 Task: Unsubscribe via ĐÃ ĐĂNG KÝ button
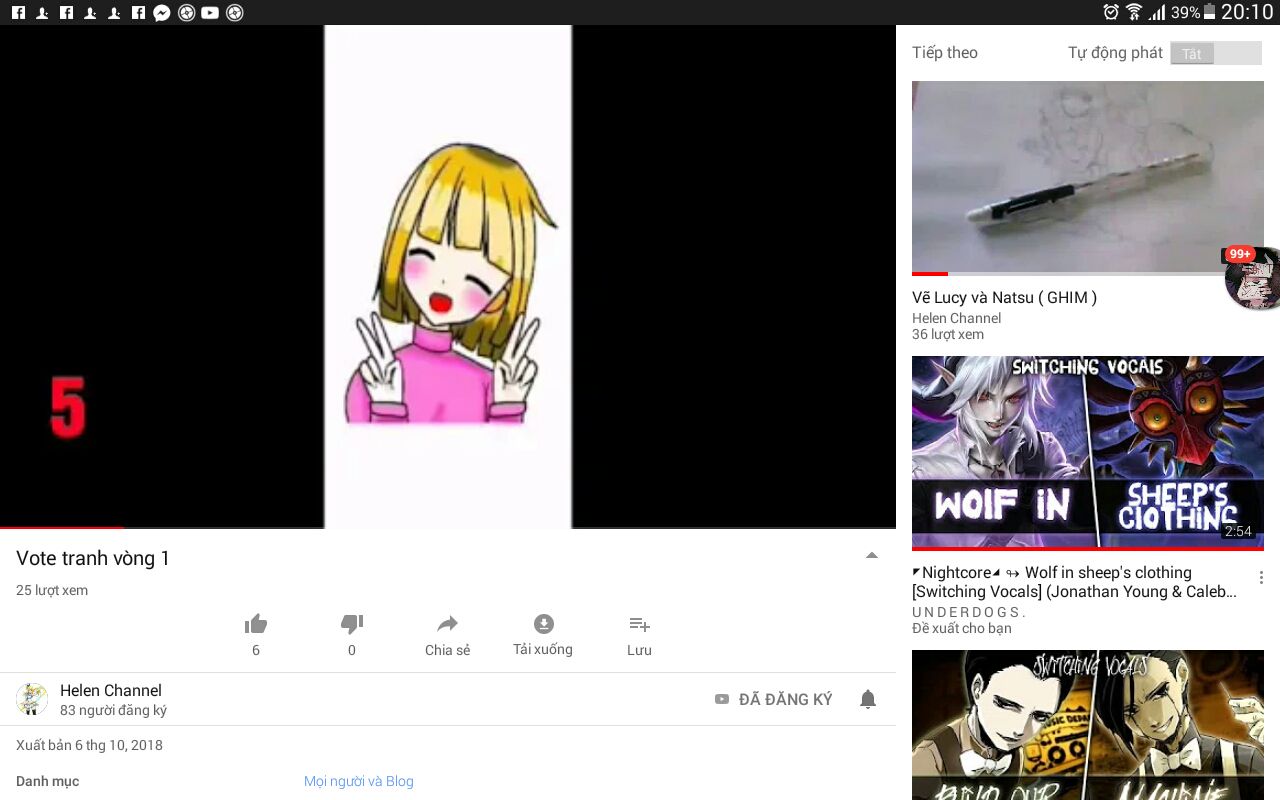774,700
